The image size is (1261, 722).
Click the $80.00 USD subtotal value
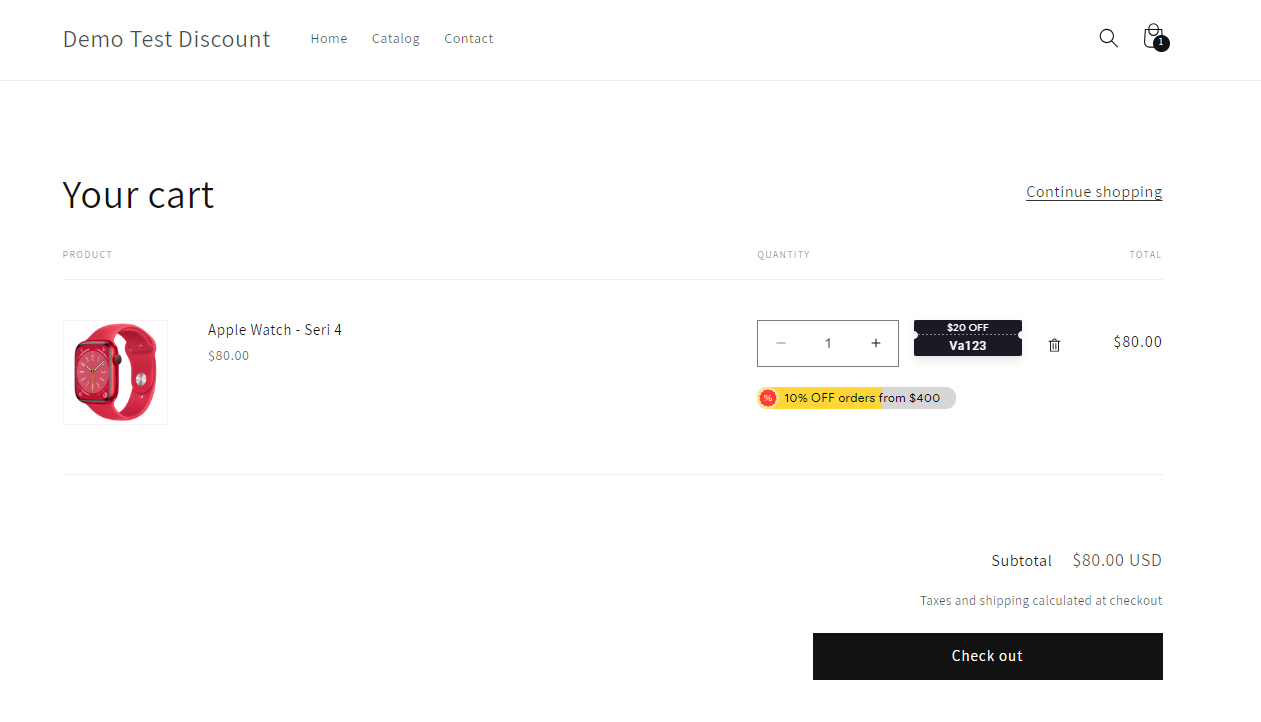click(1117, 560)
